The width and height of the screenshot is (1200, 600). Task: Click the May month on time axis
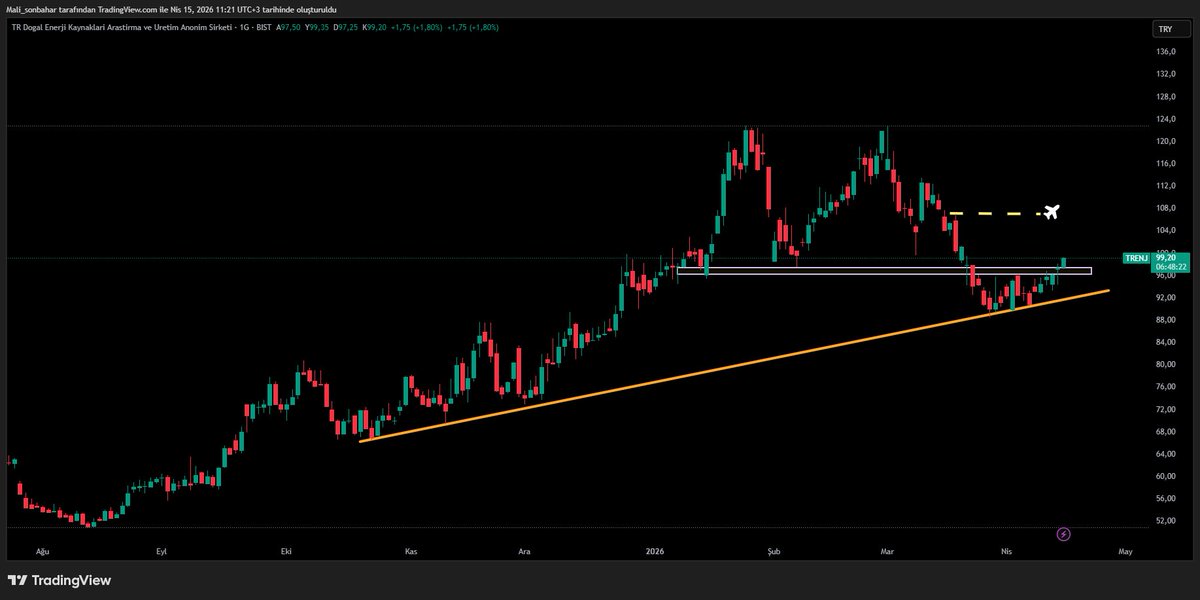click(1126, 550)
